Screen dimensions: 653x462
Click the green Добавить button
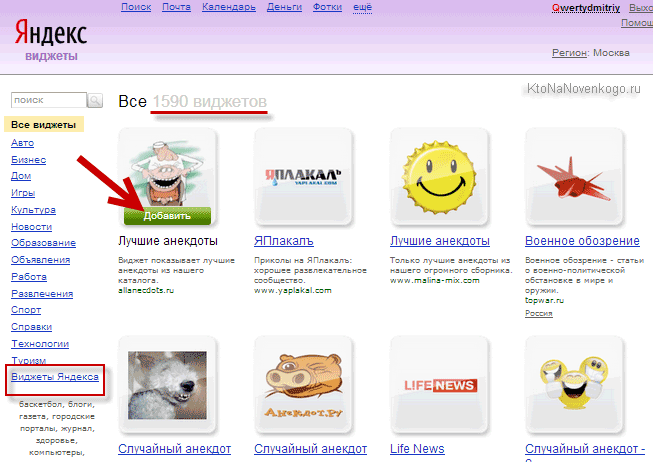coord(167,216)
